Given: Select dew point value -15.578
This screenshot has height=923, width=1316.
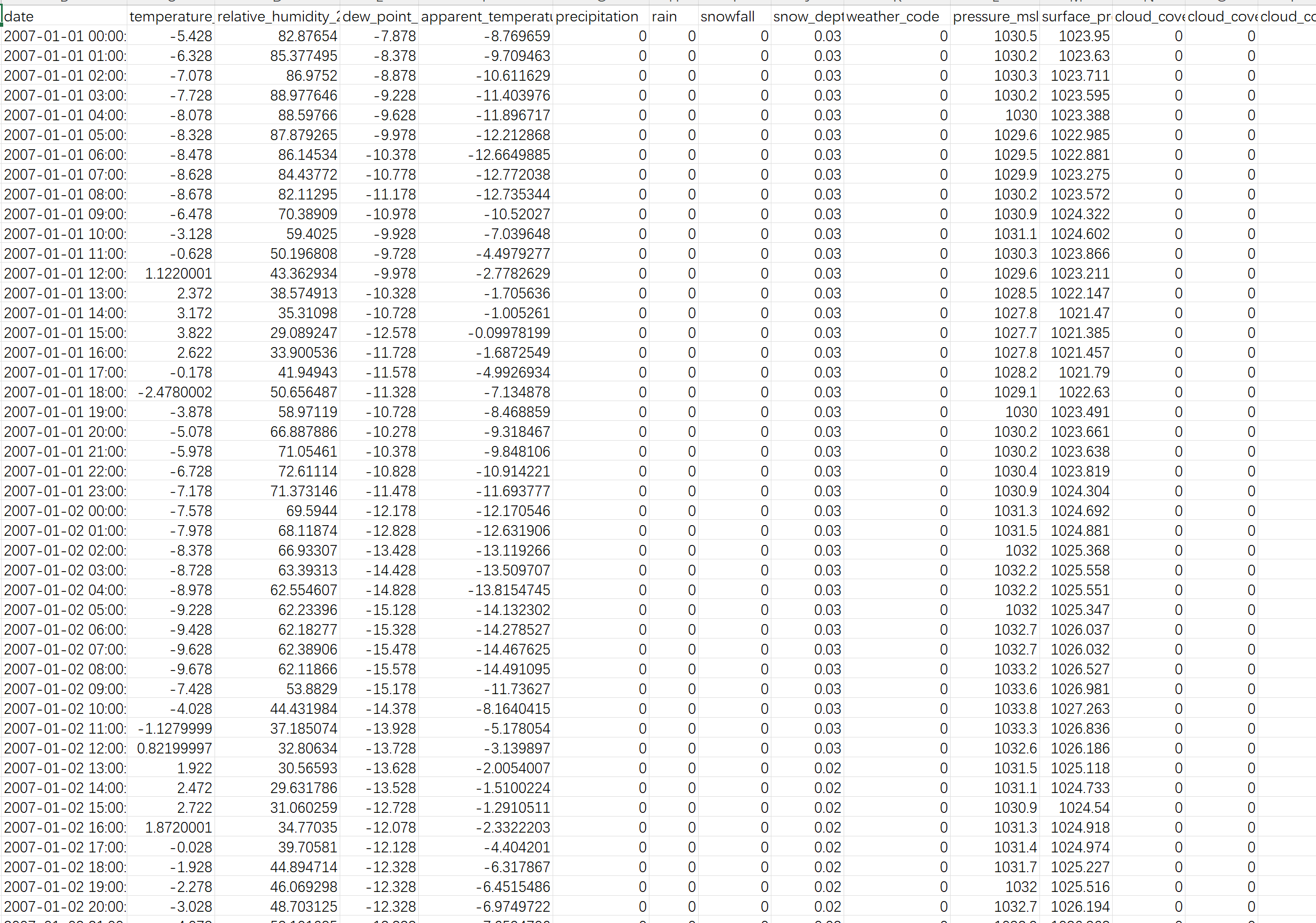Looking at the screenshot, I should (391, 669).
